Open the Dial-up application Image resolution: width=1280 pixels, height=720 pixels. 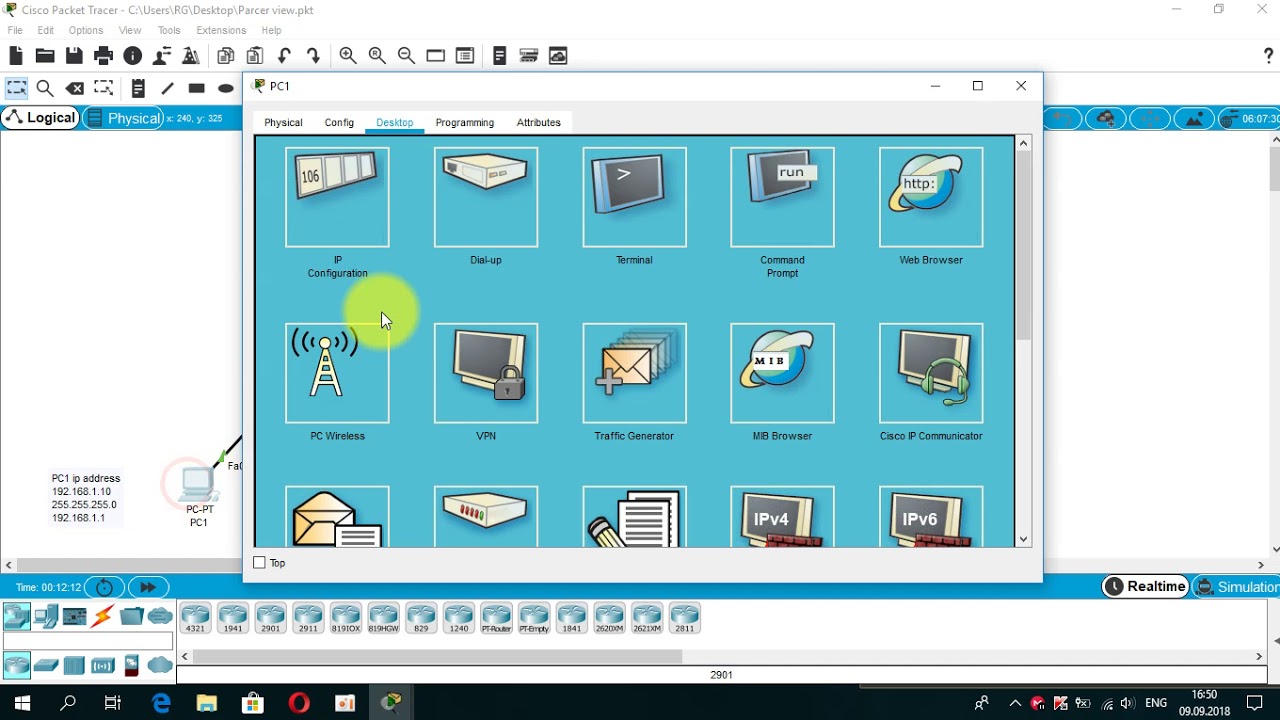point(486,197)
